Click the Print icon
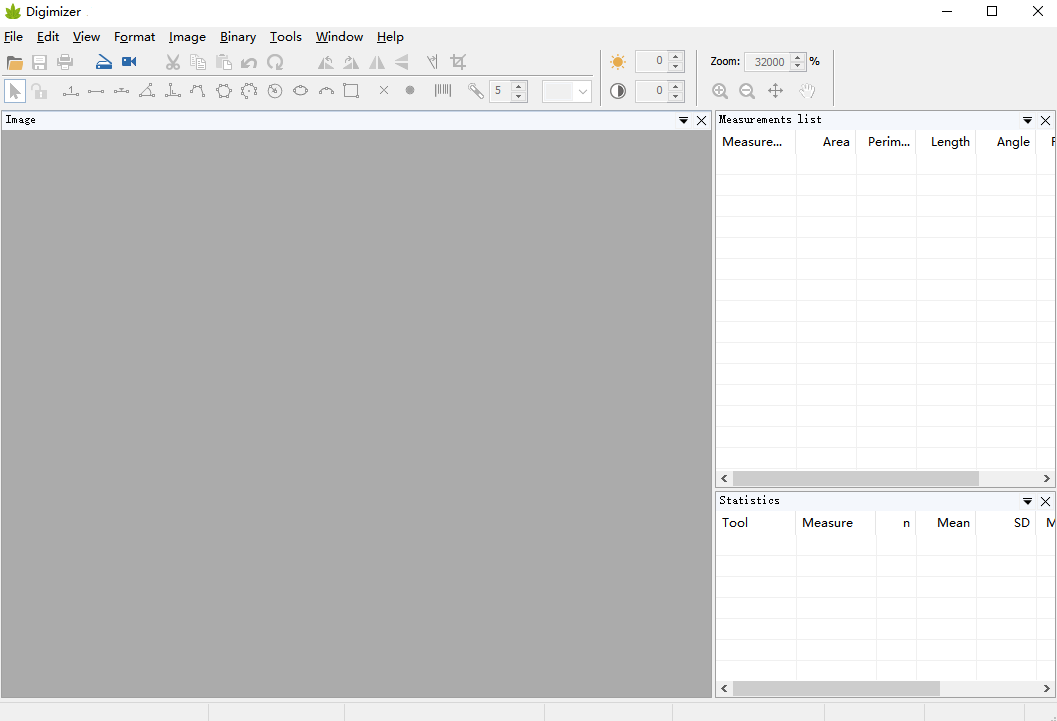This screenshot has height=721, width=1057. pos(65,63)
